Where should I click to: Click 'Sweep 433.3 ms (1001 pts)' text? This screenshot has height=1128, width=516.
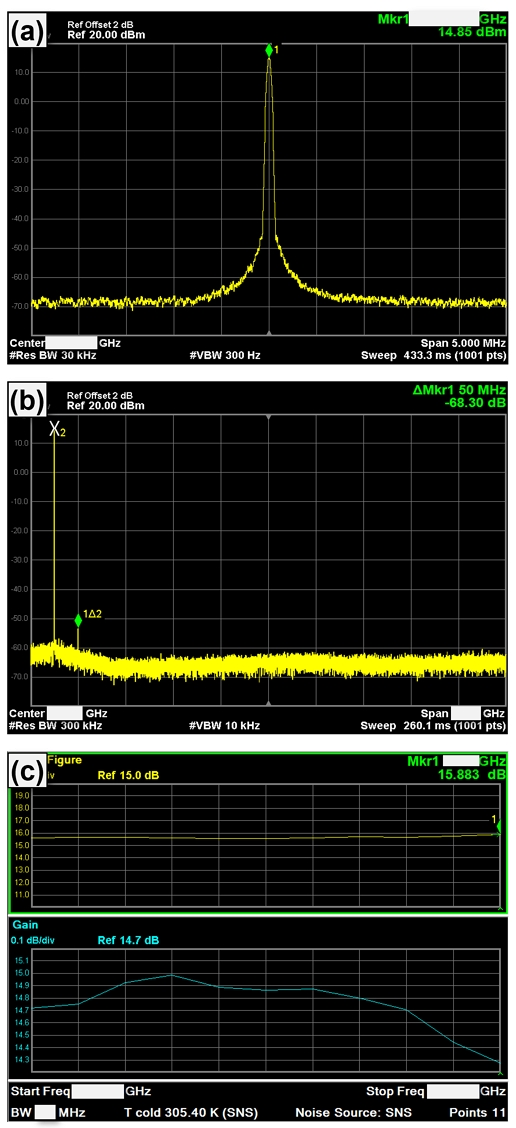click(434, 355)
